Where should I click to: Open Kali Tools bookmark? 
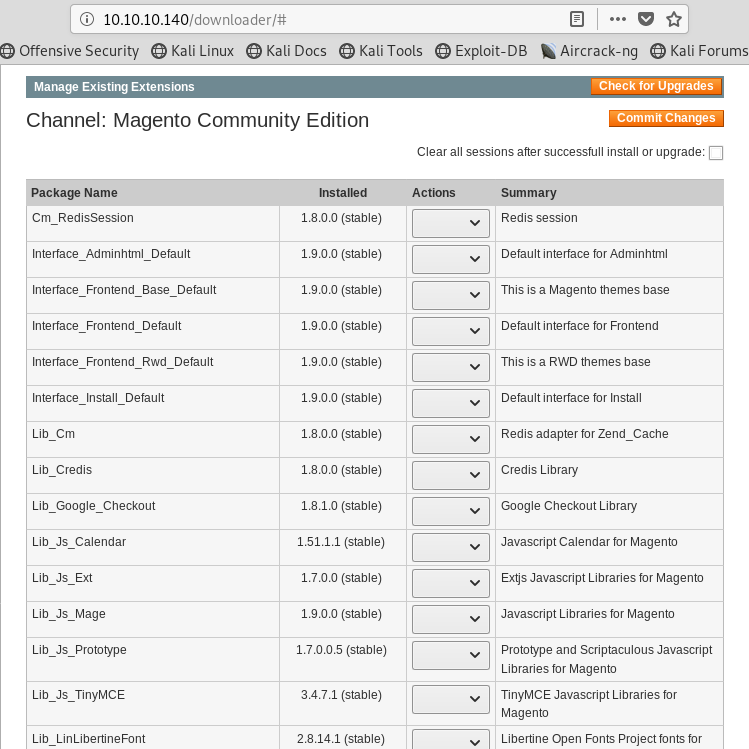(x=381, y=51)
